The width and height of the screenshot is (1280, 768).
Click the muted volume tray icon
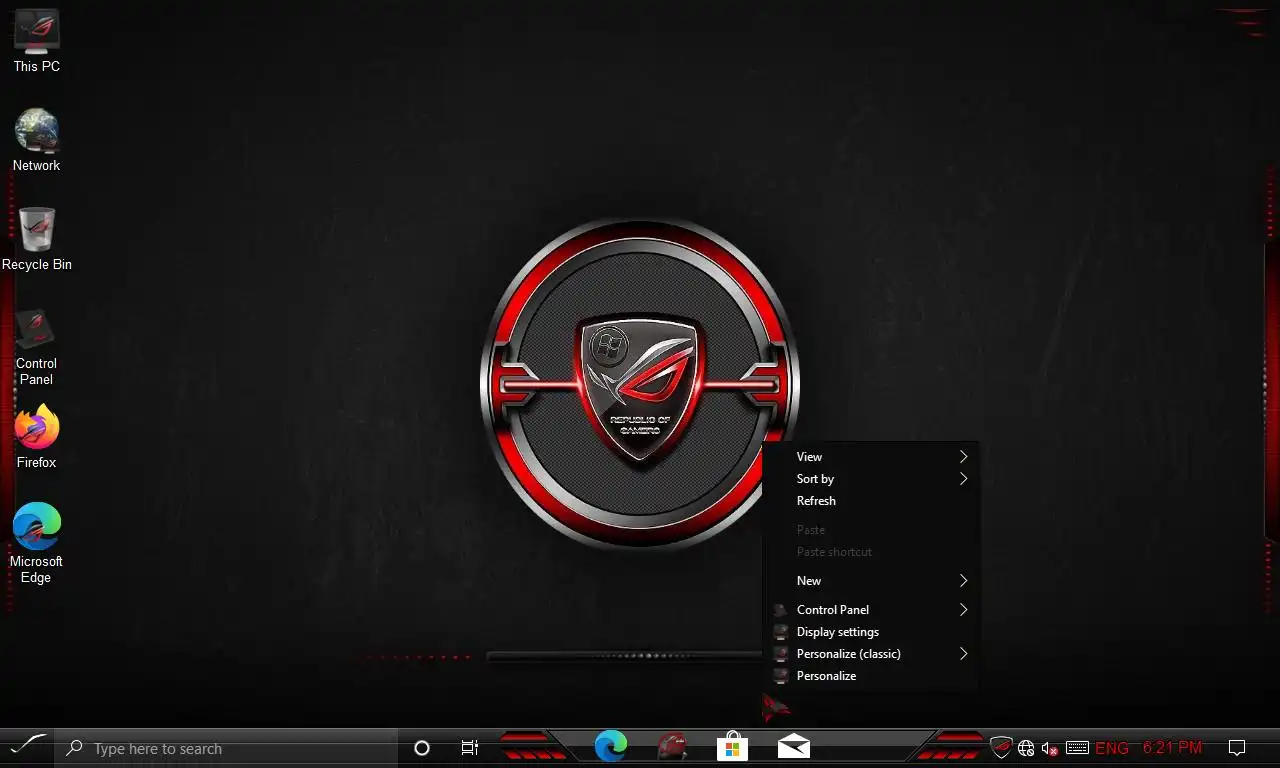[x=1050, y=748]
